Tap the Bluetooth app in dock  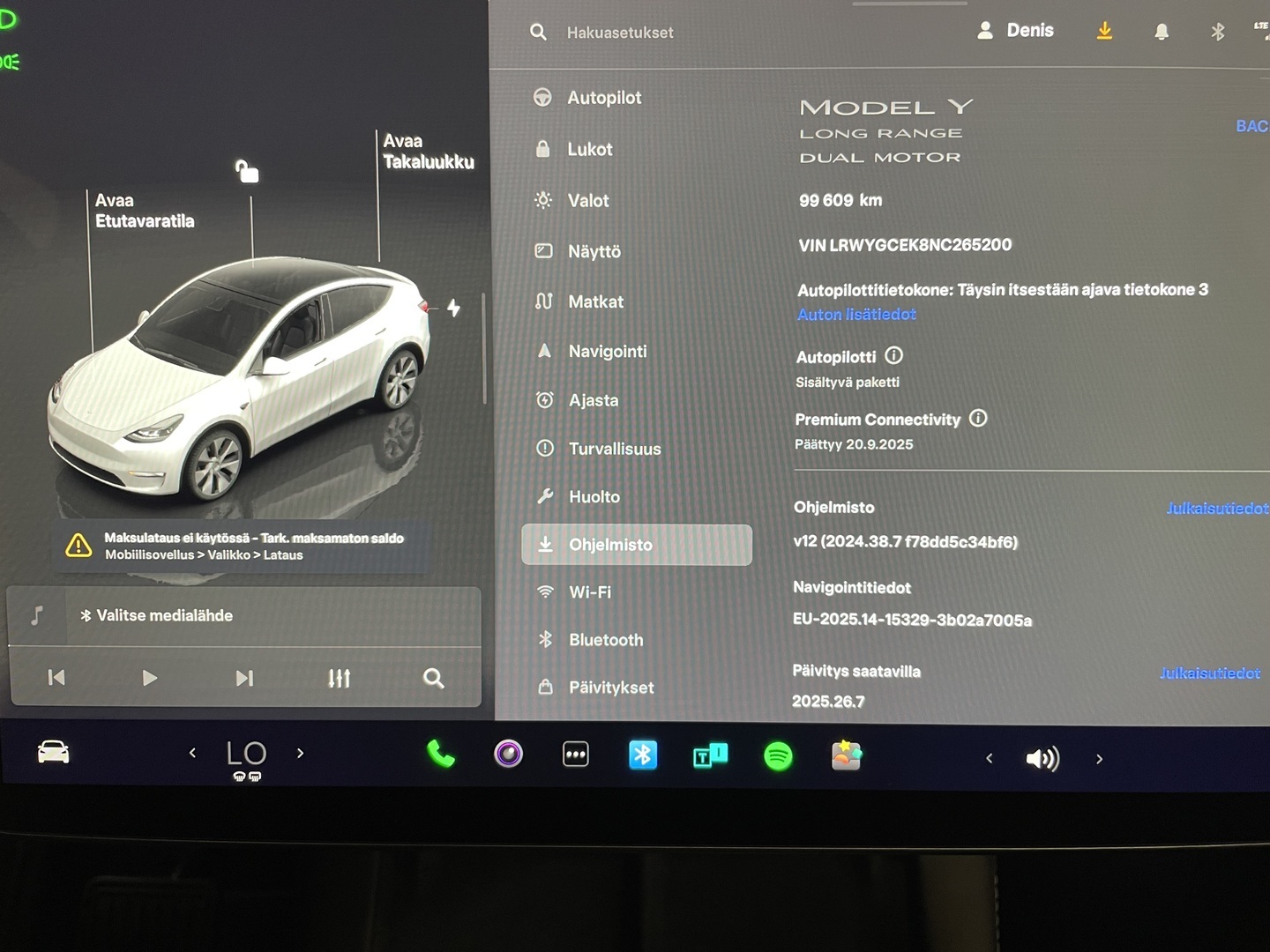tap(642, 755)
